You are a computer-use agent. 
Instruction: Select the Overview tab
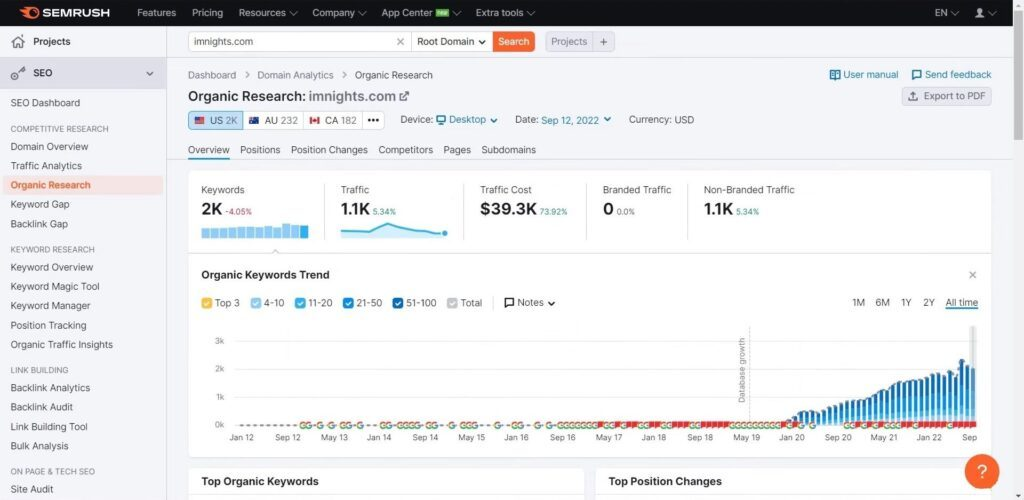click(x=209, y=149)
